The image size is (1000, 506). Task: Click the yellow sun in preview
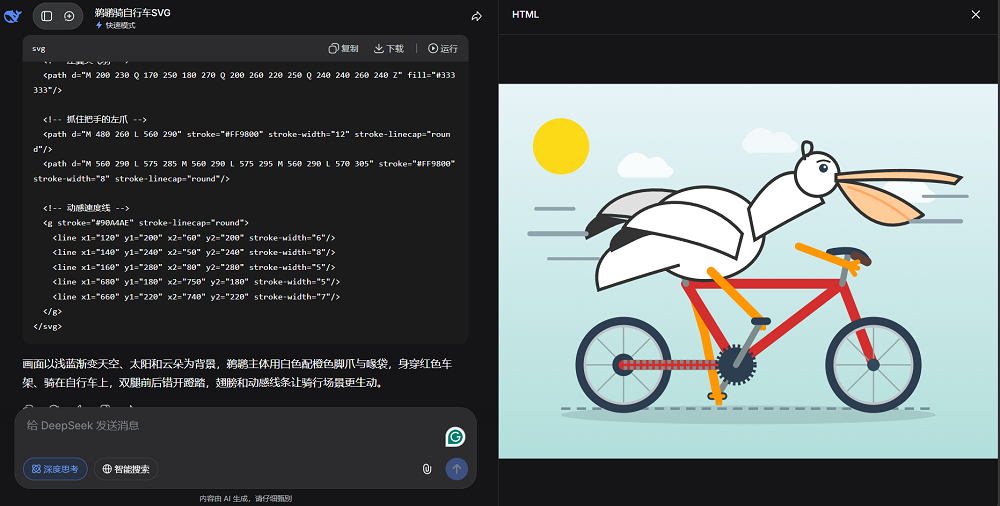[x=561, y=146]
